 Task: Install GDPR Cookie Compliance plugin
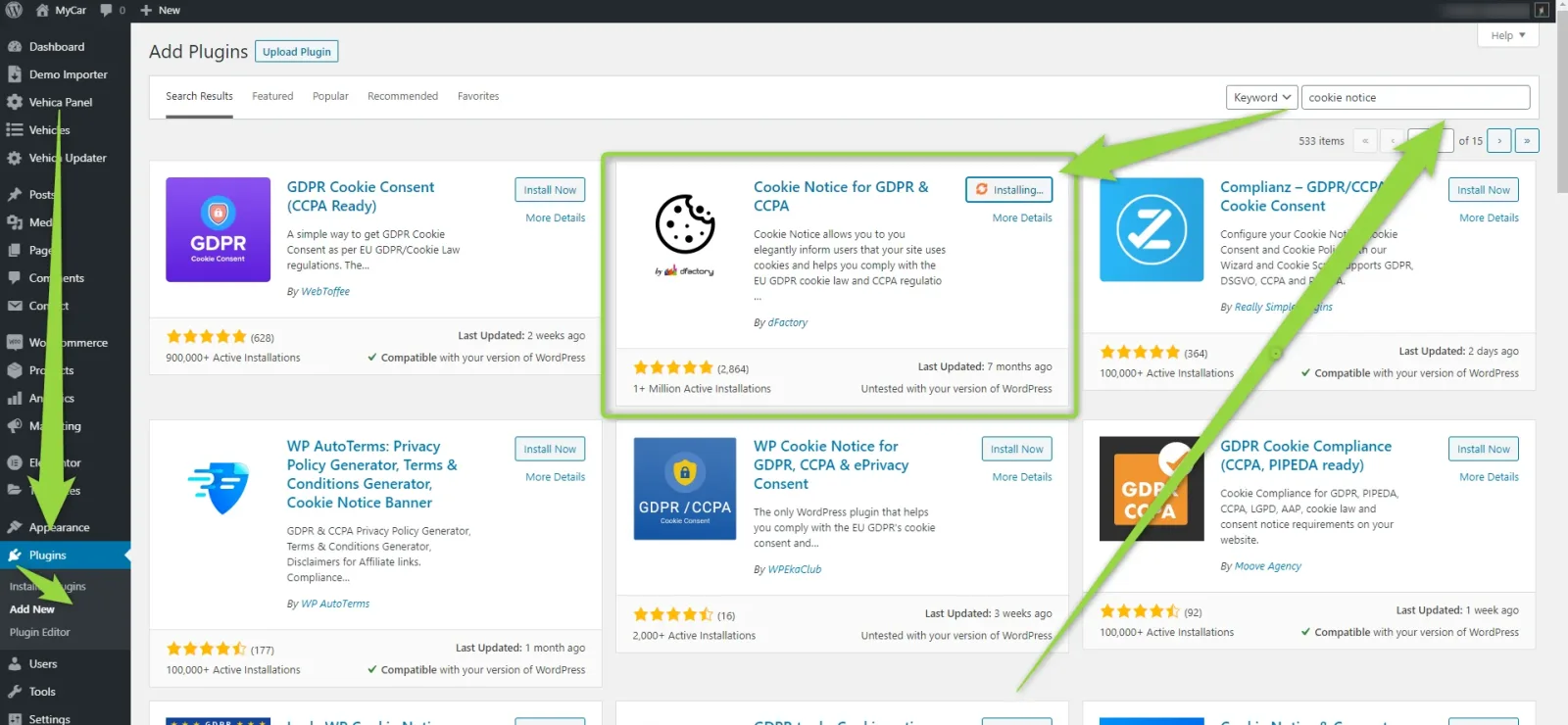[1484, 449]
